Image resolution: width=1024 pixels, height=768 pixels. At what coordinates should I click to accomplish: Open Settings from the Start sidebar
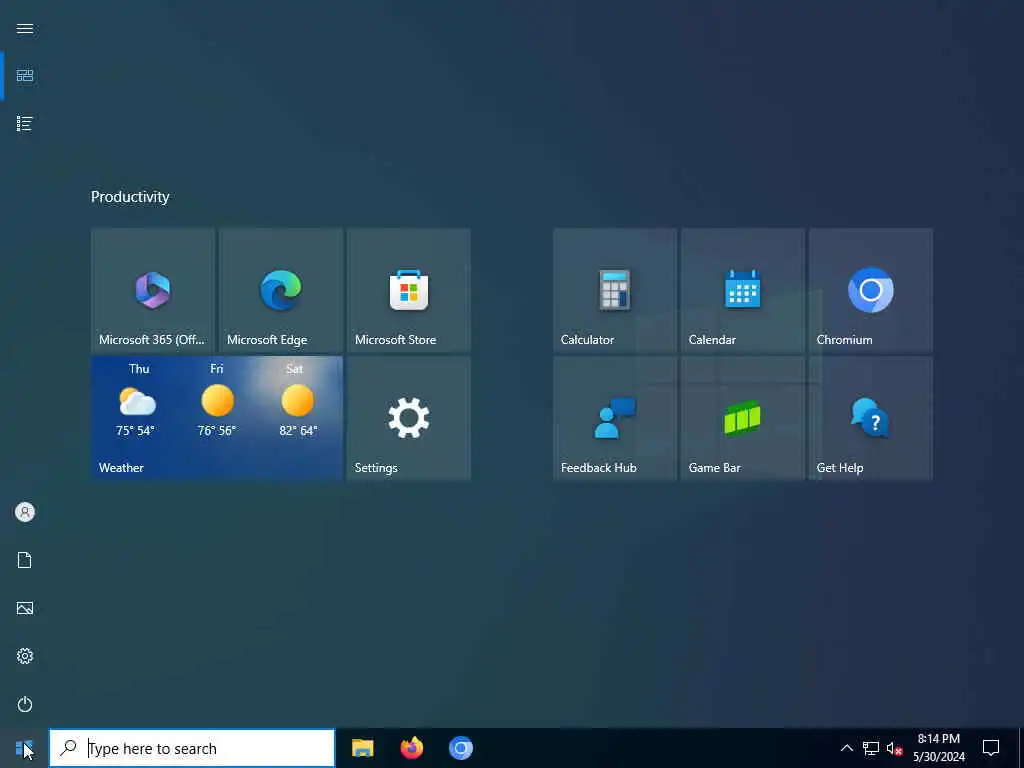pos(25,656)
